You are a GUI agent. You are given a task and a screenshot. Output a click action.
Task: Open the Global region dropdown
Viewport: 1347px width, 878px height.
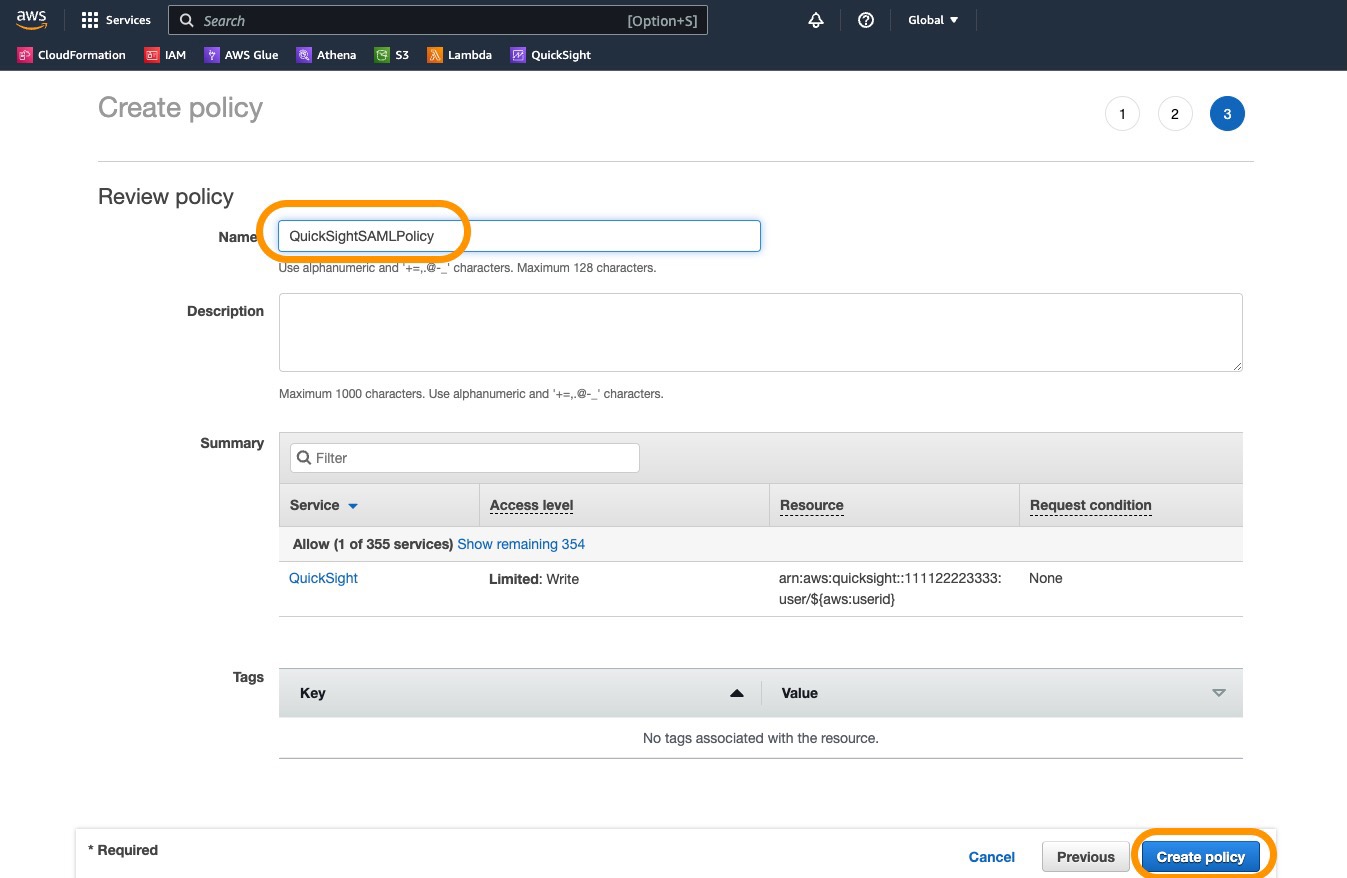tap(932, 19)
